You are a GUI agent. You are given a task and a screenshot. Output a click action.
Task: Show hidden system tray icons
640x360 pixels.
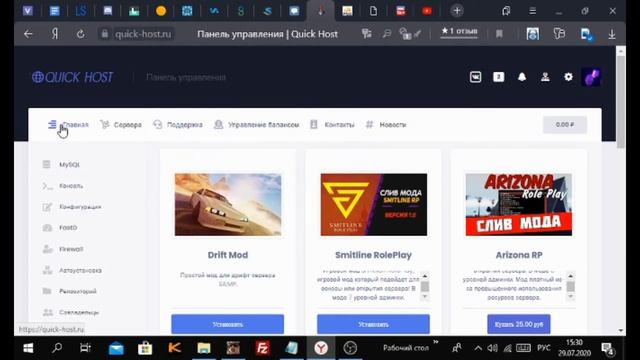click(478, 348)
